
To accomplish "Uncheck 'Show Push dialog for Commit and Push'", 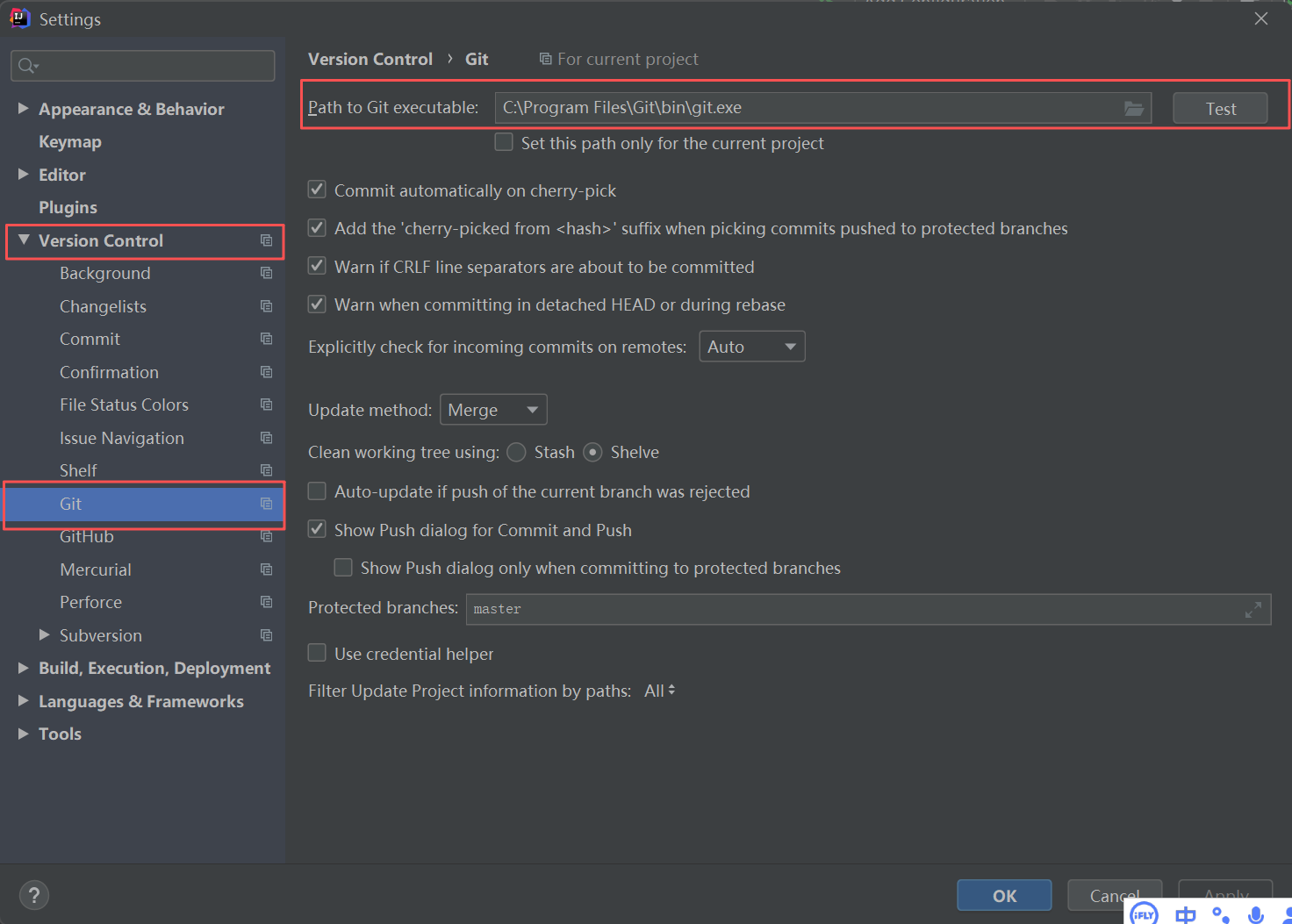I will tap(317, 529).
